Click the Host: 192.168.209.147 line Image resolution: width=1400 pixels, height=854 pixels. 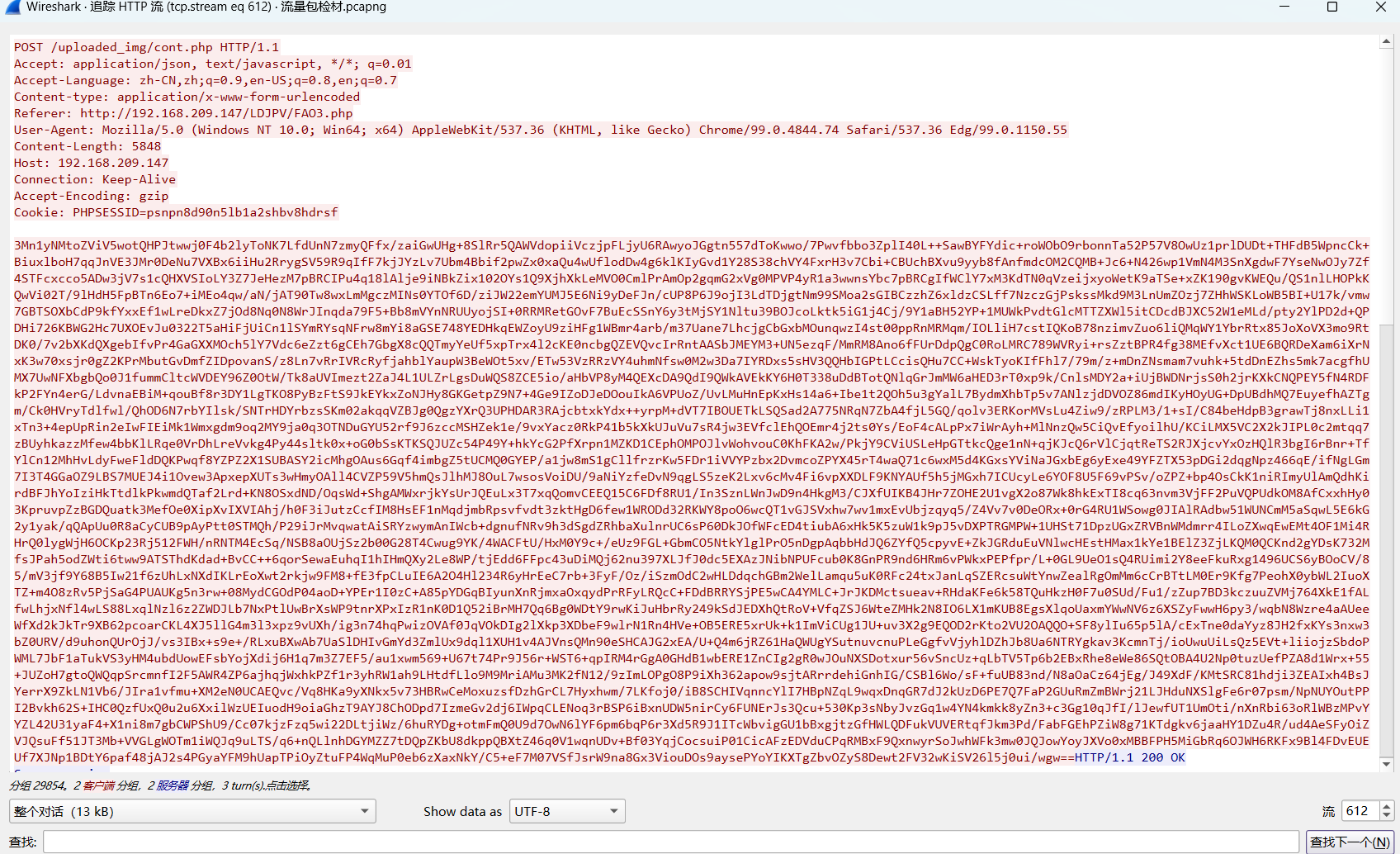(x=91, y=163)
